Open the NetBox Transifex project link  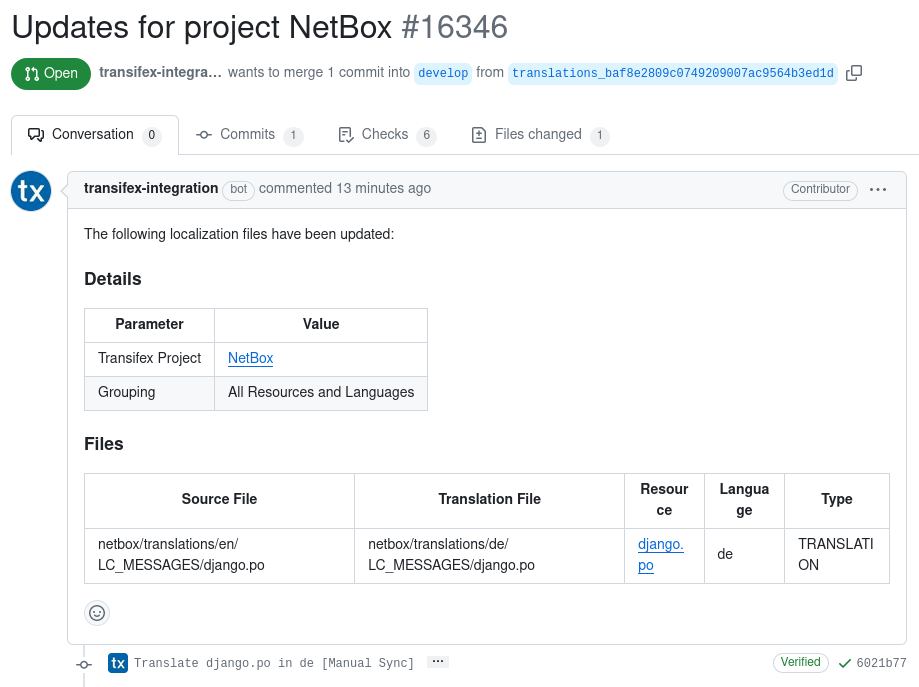coord(250,359)
